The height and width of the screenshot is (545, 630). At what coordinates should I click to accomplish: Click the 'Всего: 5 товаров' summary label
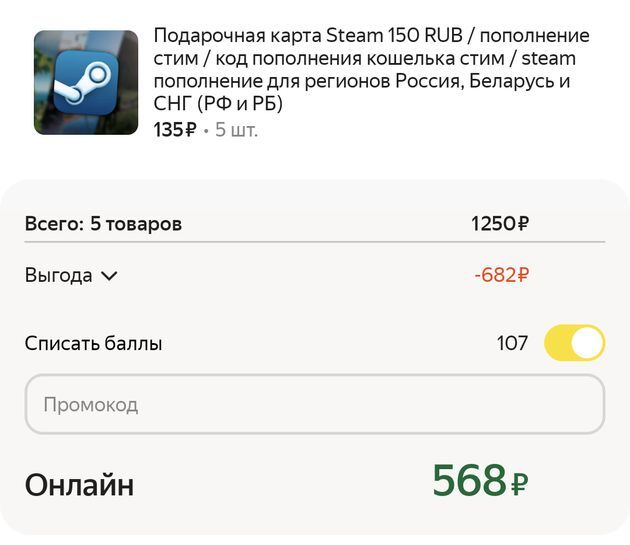103,223
